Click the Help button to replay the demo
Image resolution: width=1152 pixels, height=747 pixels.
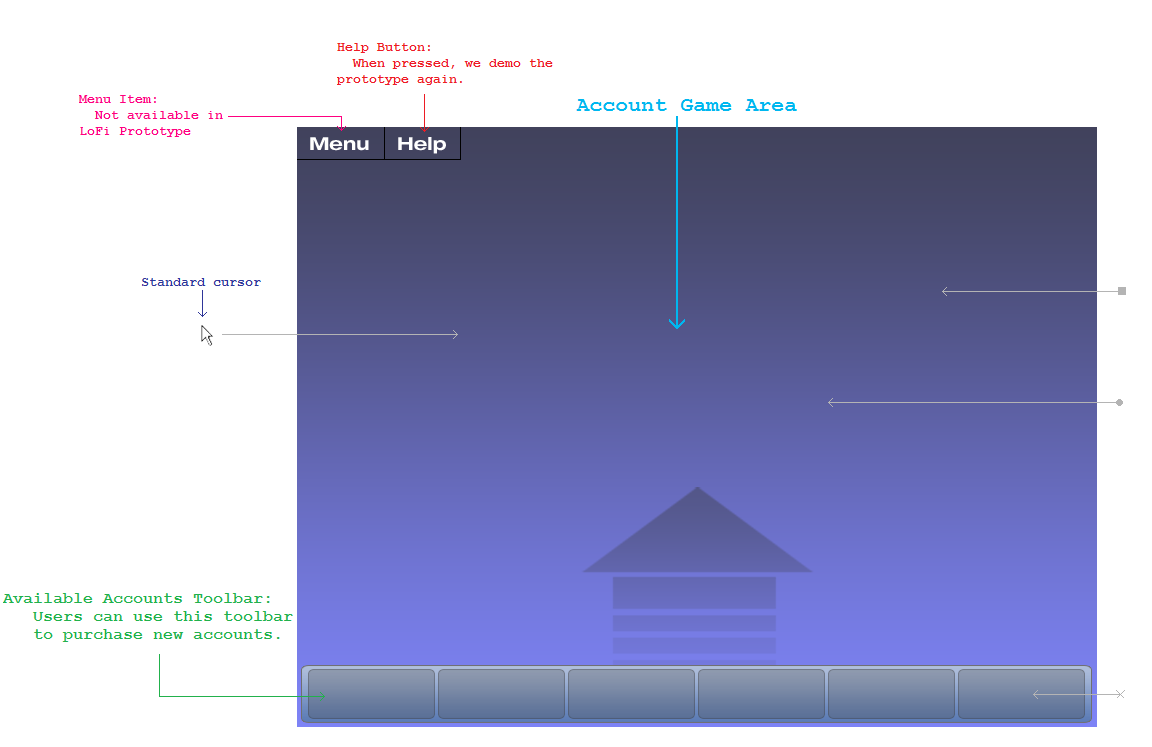422,143
